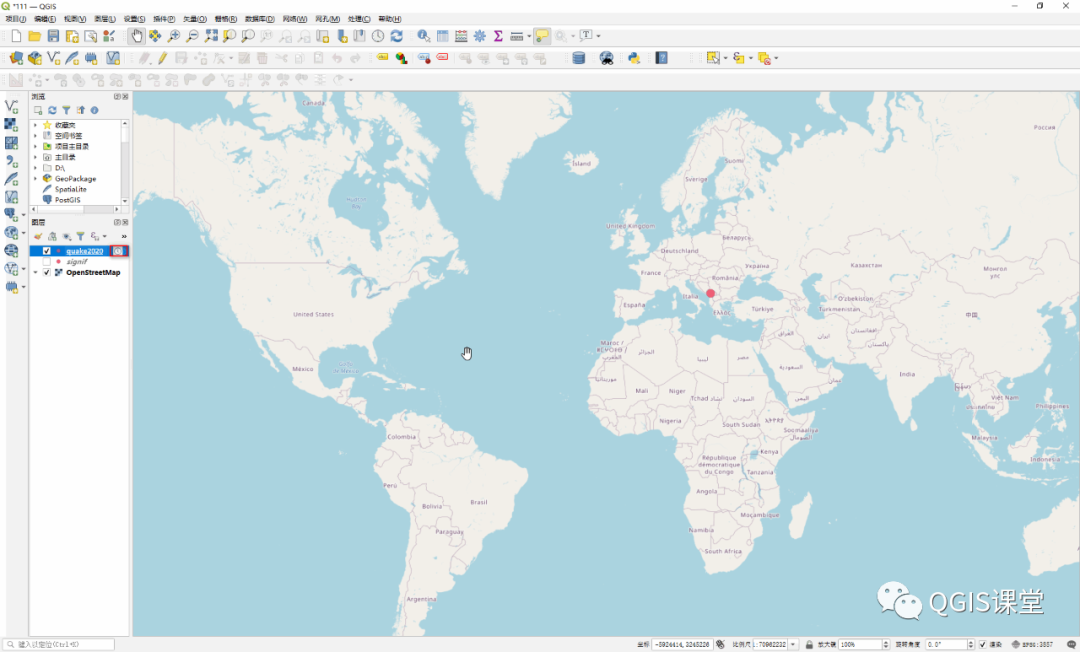Select the PostGIS entry in Browser

(x=68, y=200)
